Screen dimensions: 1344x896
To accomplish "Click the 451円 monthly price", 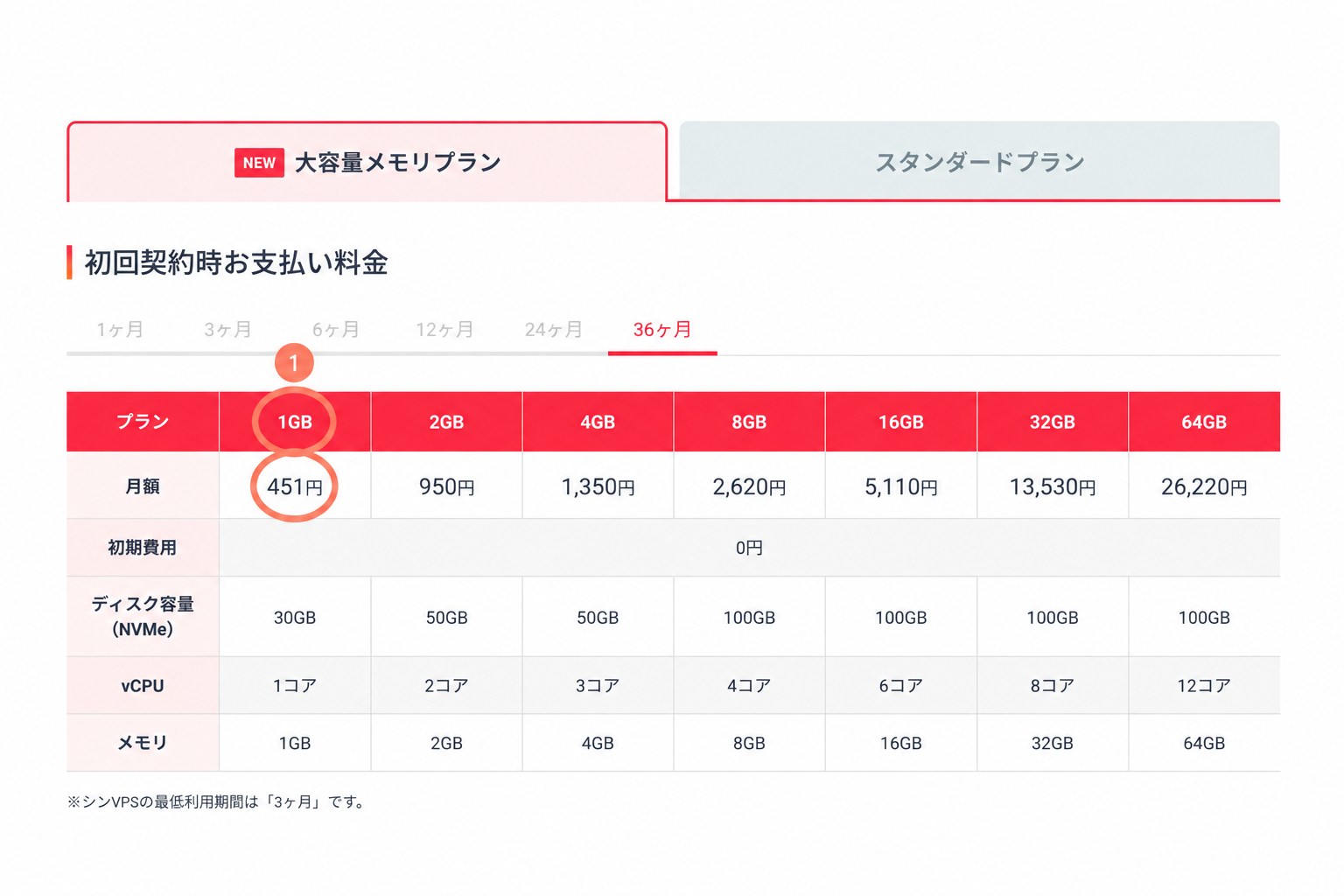I will click(x=295, y=486).
